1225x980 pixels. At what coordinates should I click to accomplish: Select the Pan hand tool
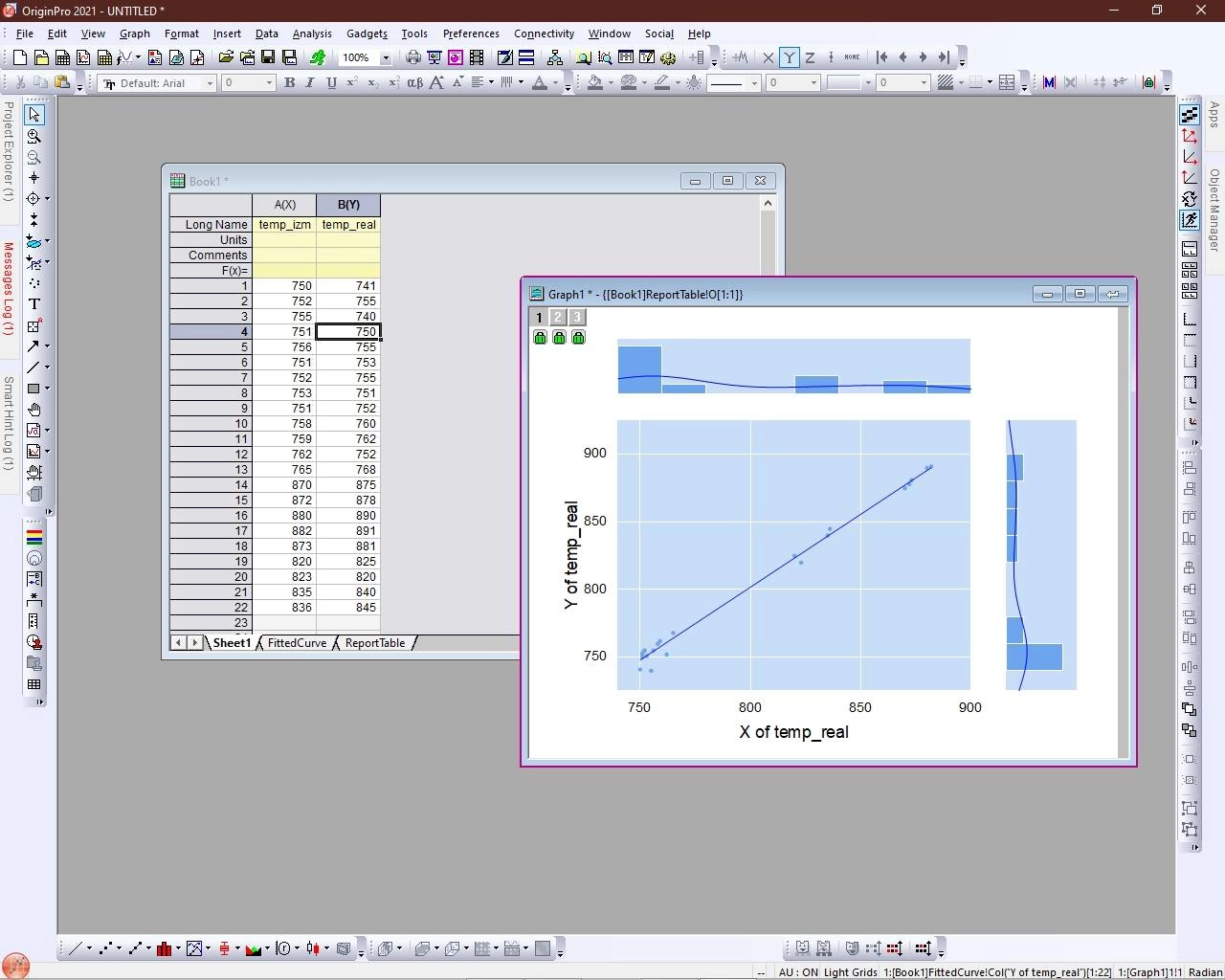34,410
